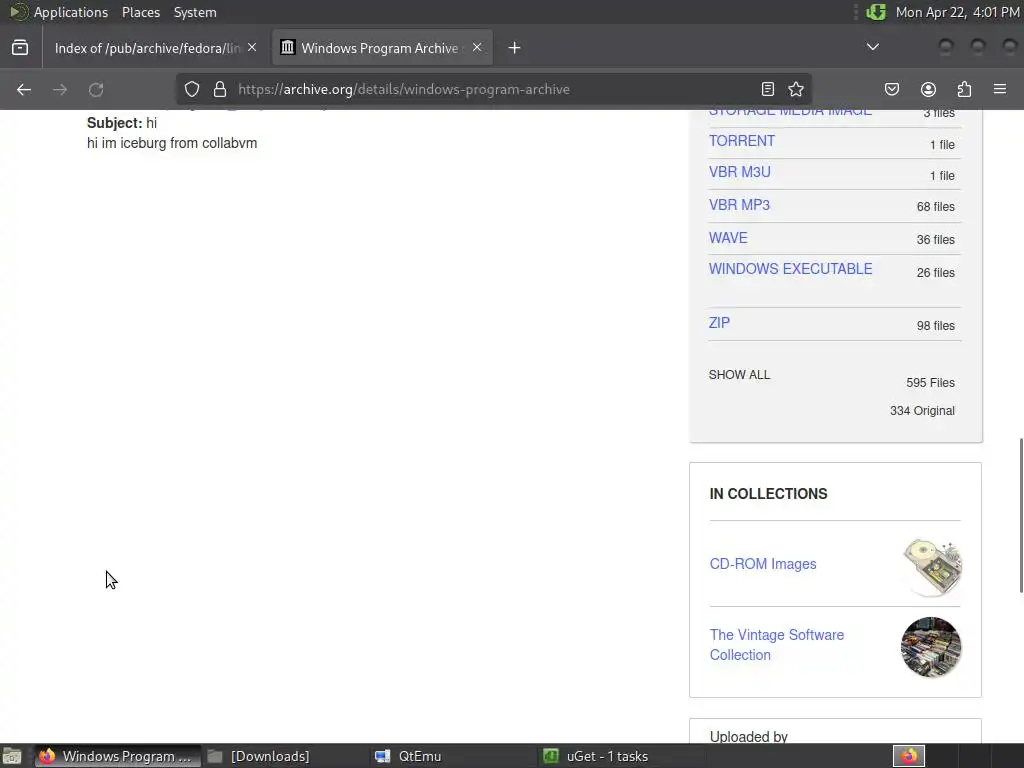Viewport: 1024px width, 768px height.
Task: Go back using the browser back arrow
Action: point(24,89)
